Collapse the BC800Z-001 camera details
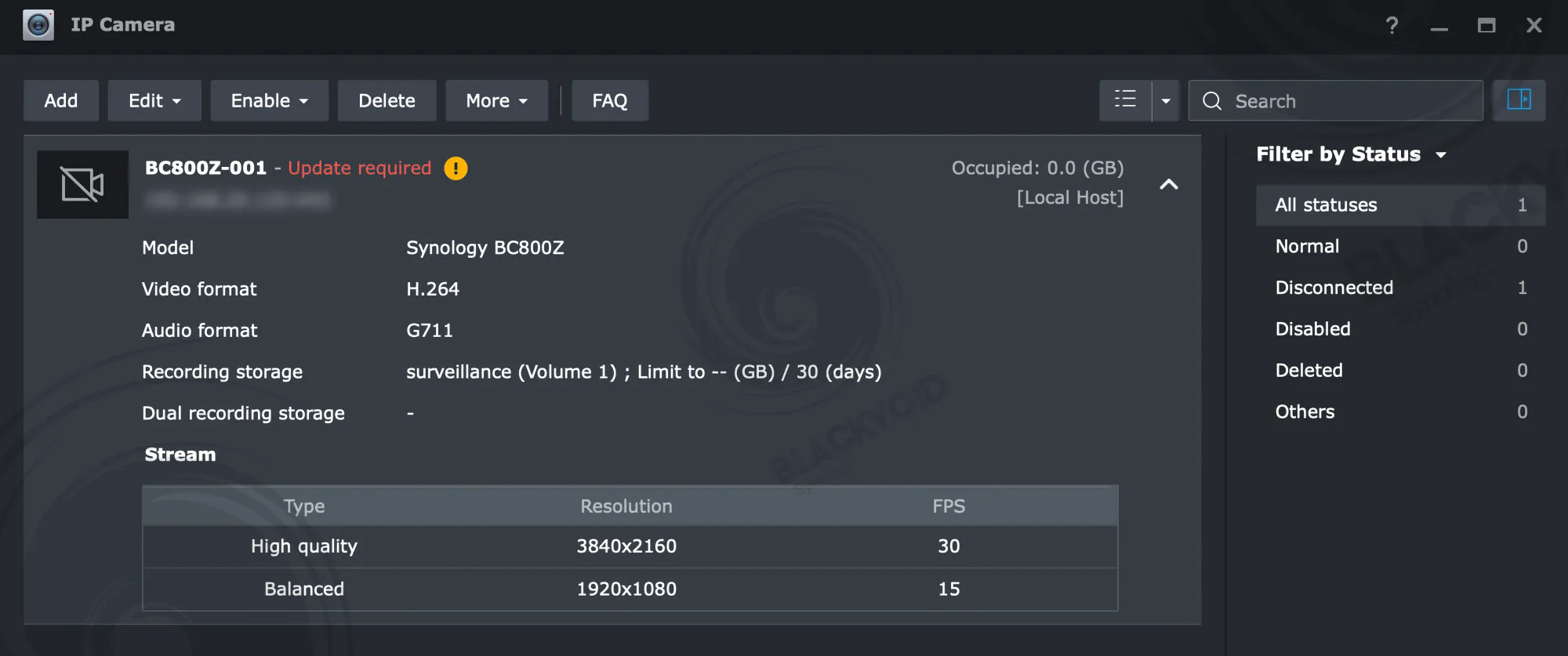 [x=1168, y=184]
